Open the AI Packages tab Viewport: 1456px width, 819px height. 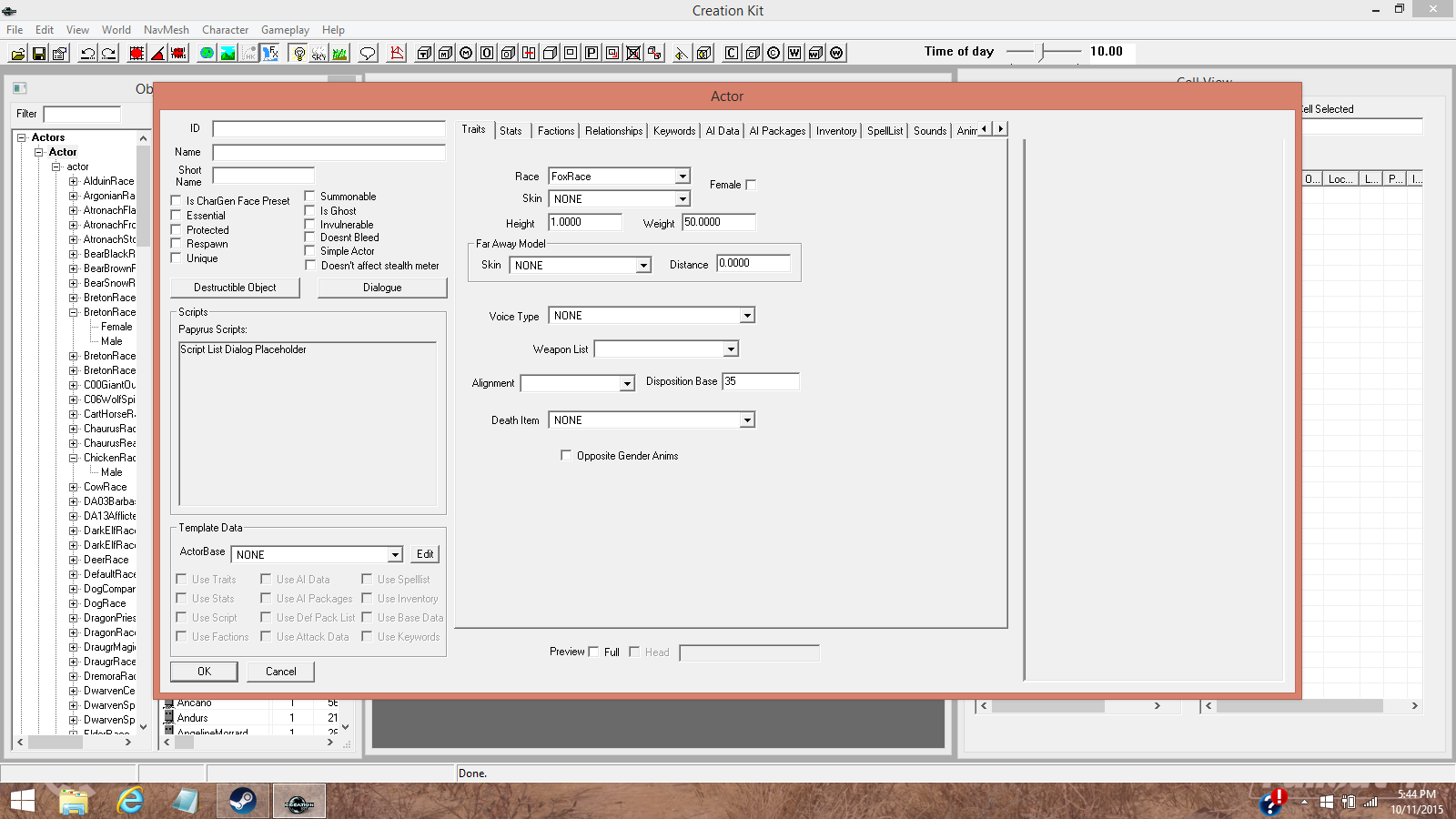[x=777, y=131]
